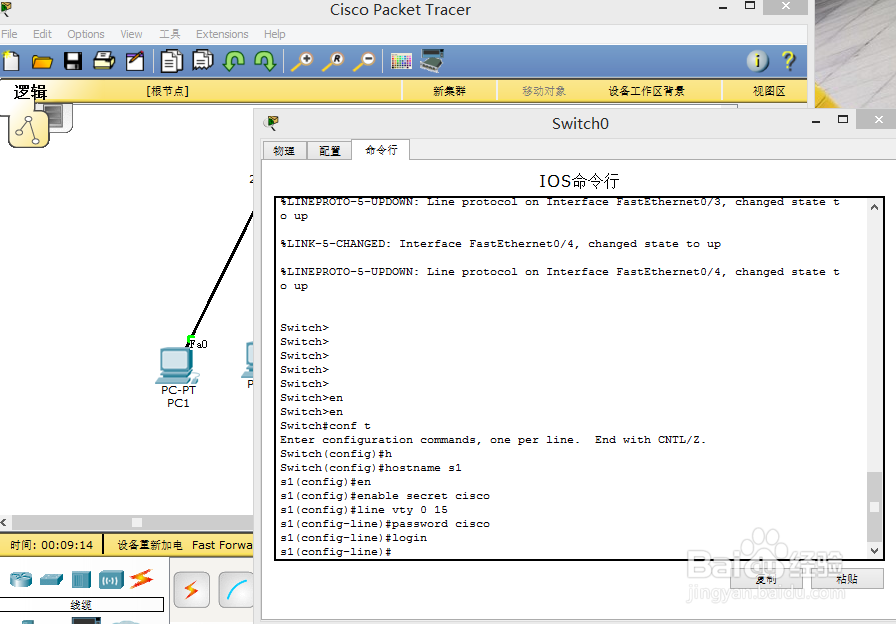This screenshot has height=624, width=896.
Task: Save using the floppy disk icon
Action: [73, 61]
